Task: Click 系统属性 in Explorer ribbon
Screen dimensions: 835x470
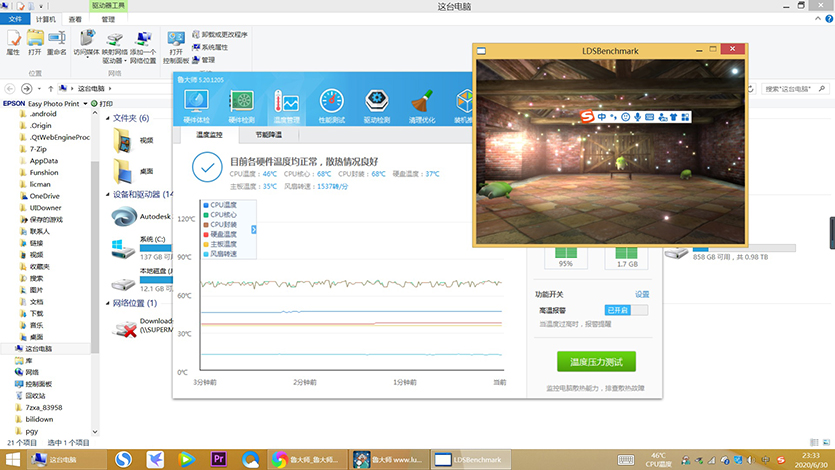Action: [210, 47]
